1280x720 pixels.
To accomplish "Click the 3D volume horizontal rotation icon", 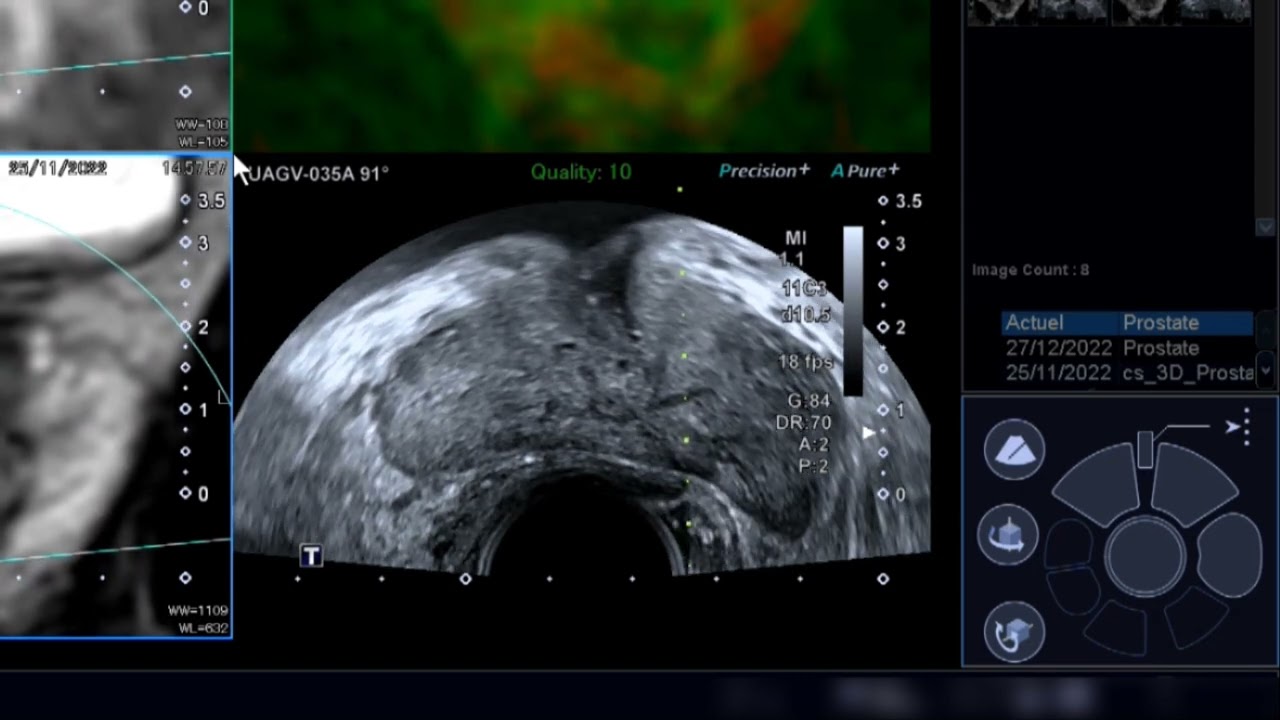I will point(1008,535).
